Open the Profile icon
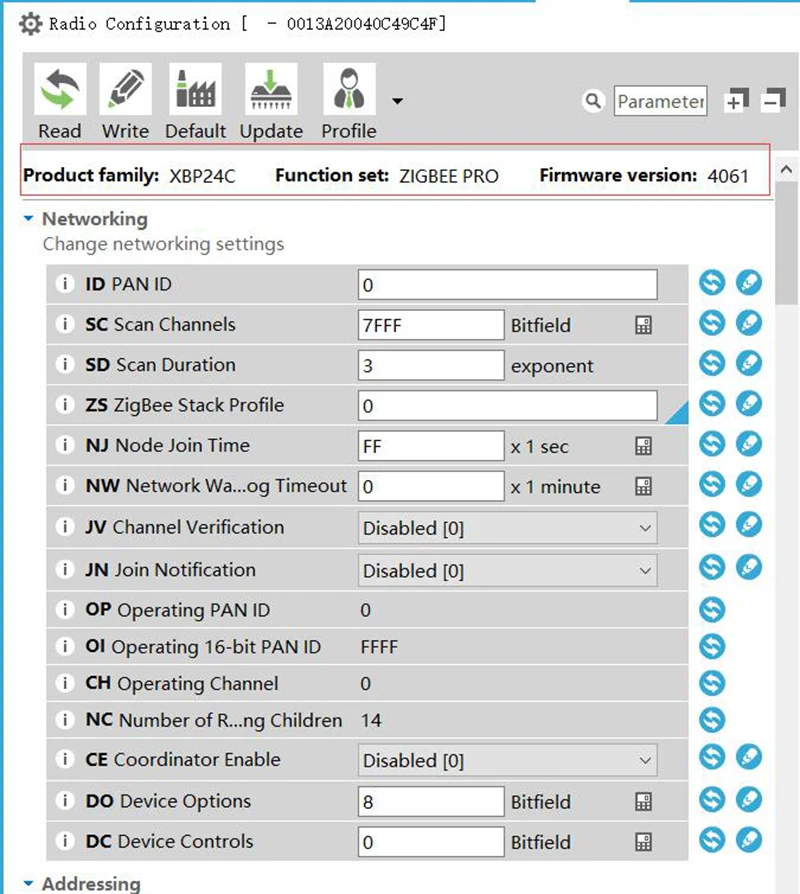The width and height of the screenshot is (800, 894). (x=349, y=89)
